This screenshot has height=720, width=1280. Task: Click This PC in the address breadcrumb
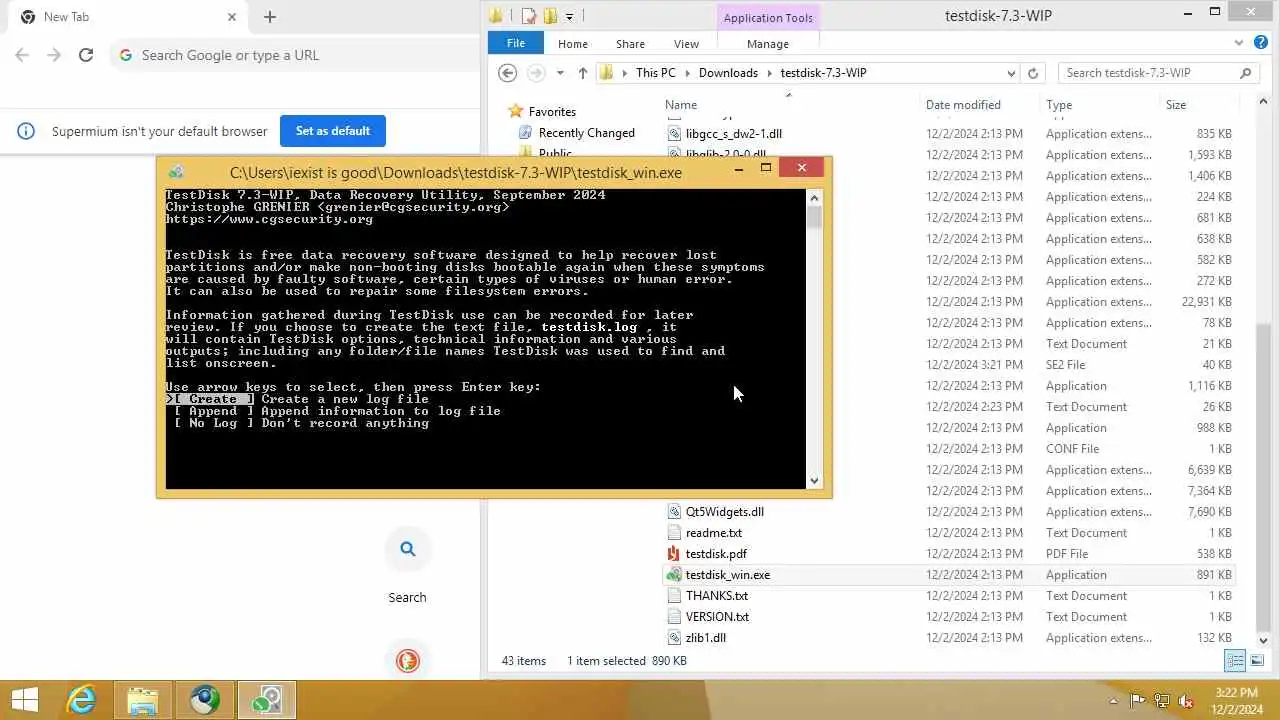click(x=656, y=73)
